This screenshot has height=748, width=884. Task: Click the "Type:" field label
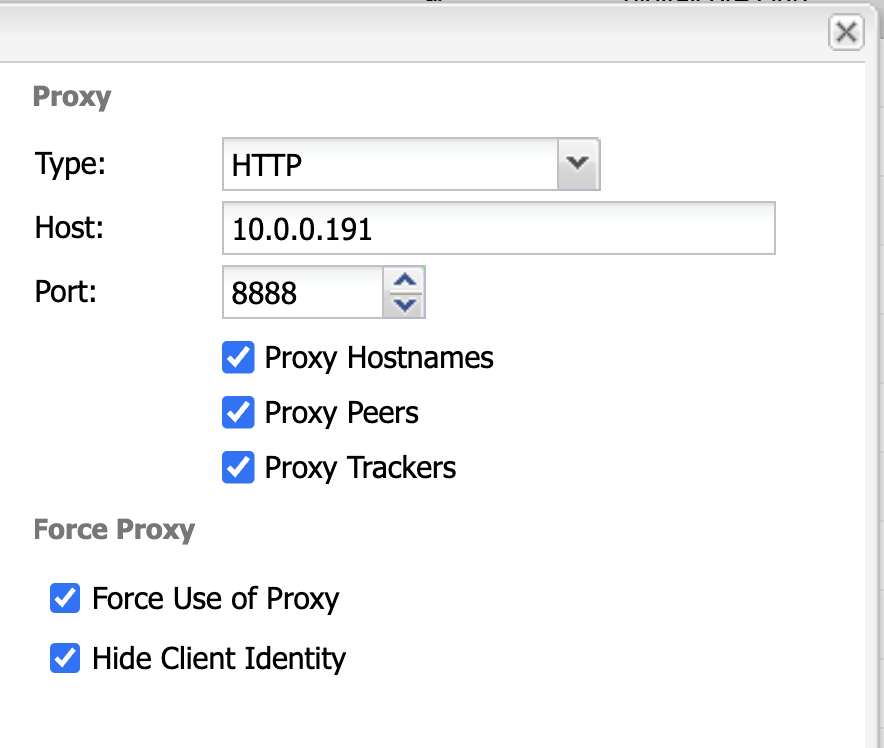pos(70,164)
